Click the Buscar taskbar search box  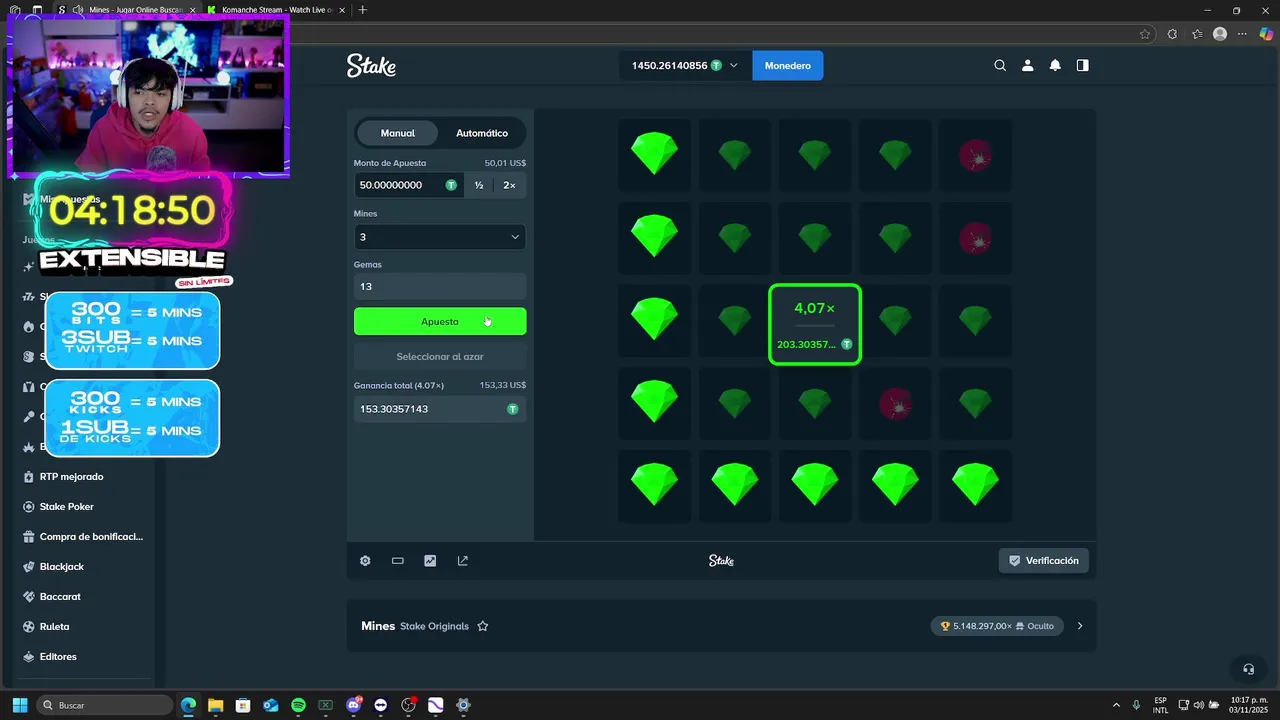[x=105, y=705]
